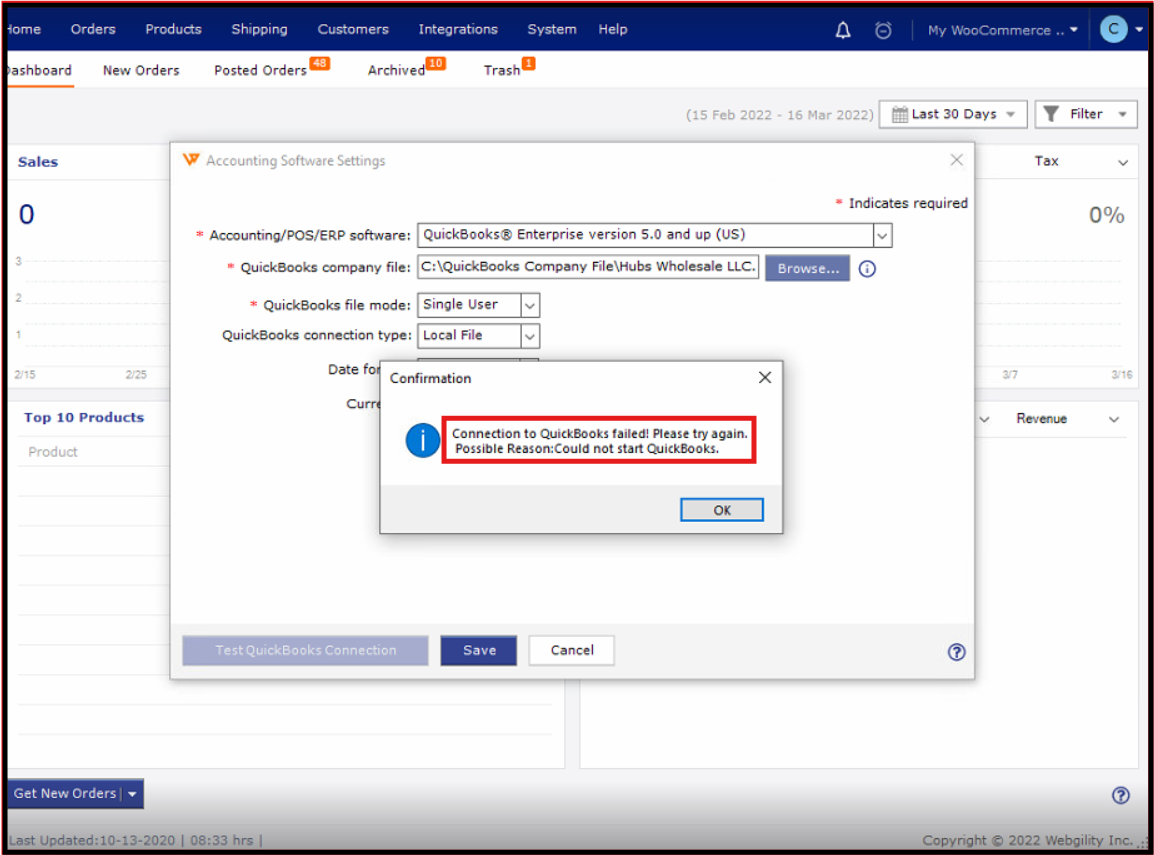Click OK in the Confirmation dialog

[x=721, y=511]
